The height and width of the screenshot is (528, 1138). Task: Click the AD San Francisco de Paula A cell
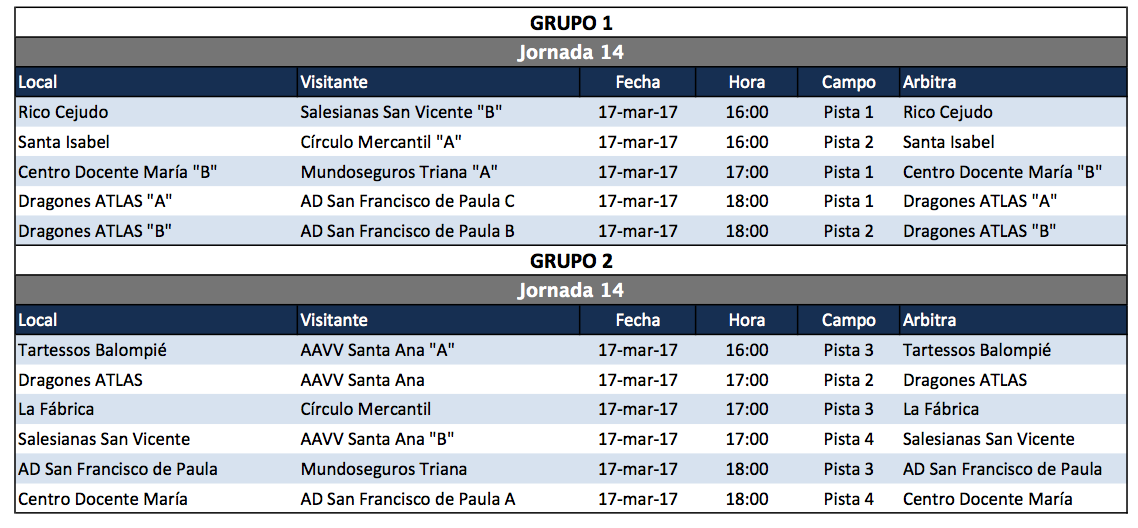point(408,499)
